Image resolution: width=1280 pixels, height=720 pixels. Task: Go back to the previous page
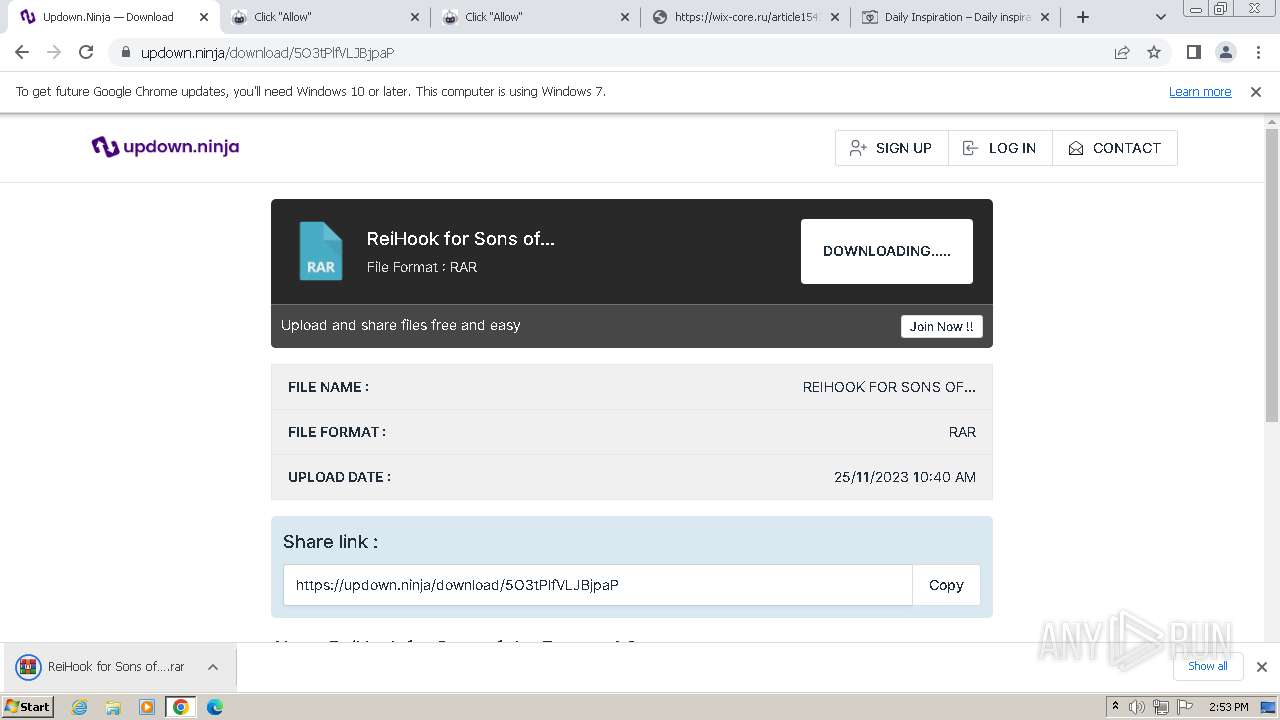pyautogui.click(x=22, y=52)
